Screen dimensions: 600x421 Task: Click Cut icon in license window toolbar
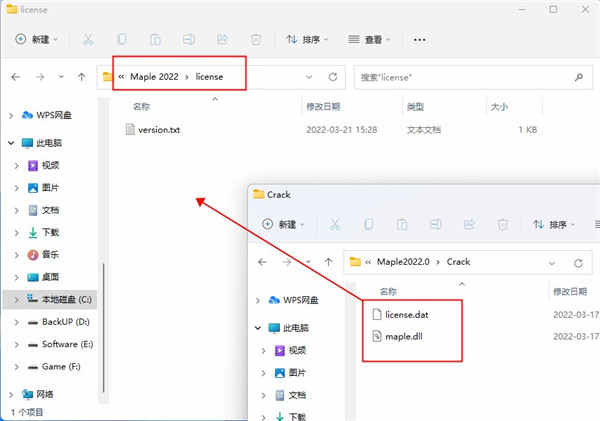88,39
